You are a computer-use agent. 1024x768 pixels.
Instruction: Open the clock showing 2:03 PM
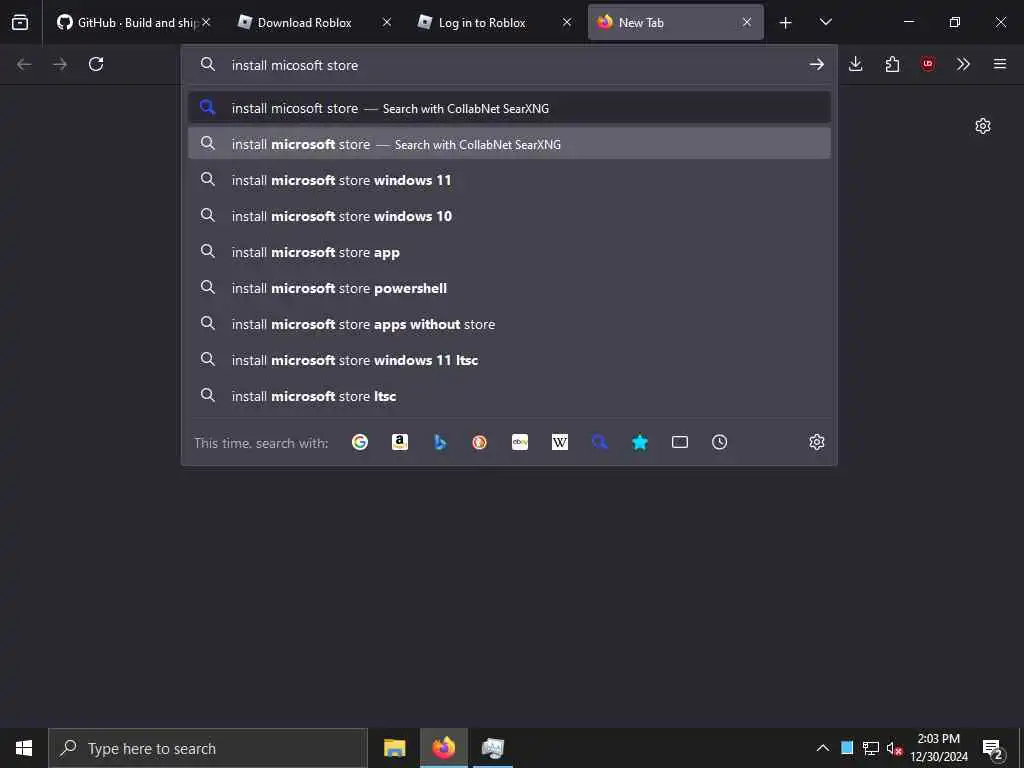click(x=939, y=748)
